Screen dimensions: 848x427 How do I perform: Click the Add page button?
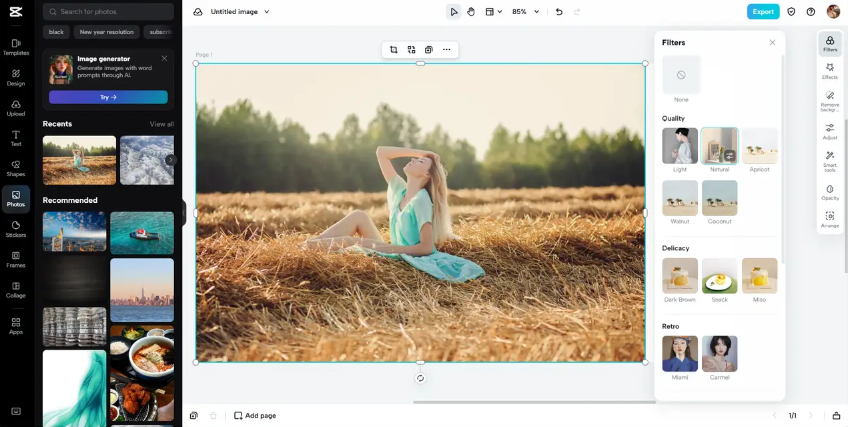coord(255,416)
